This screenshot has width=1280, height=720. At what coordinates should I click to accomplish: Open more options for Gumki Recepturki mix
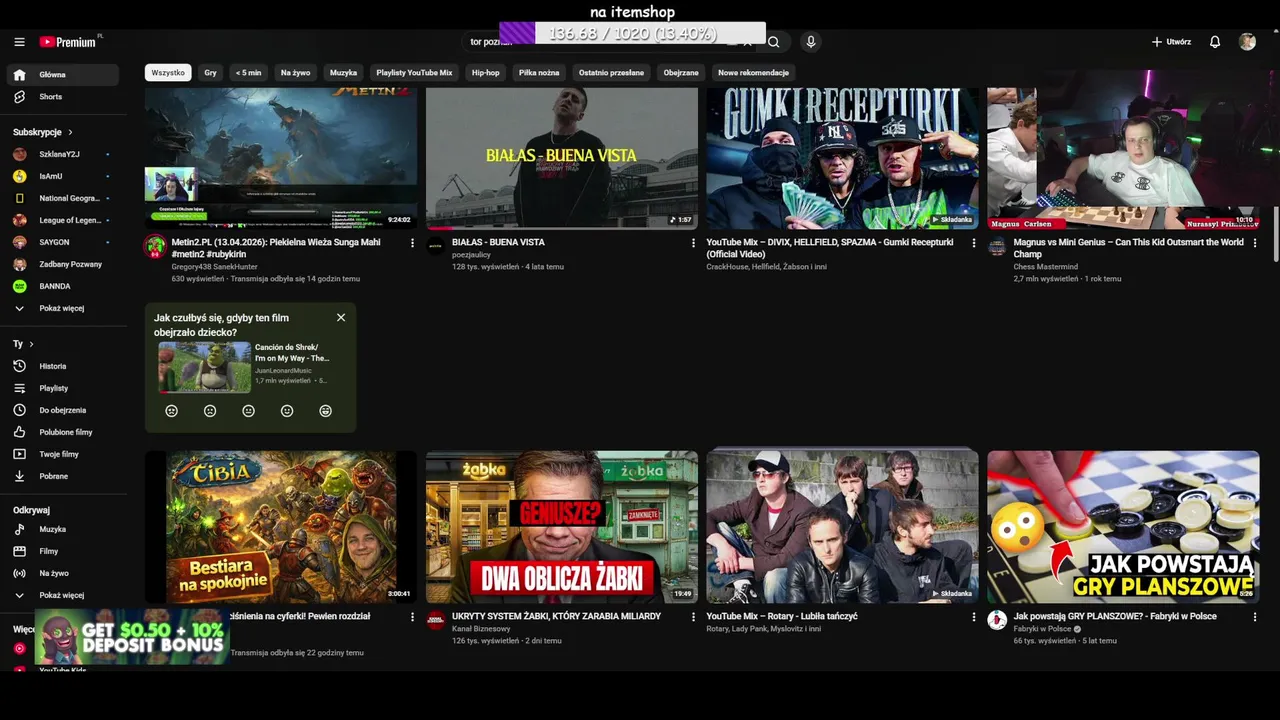974,243
